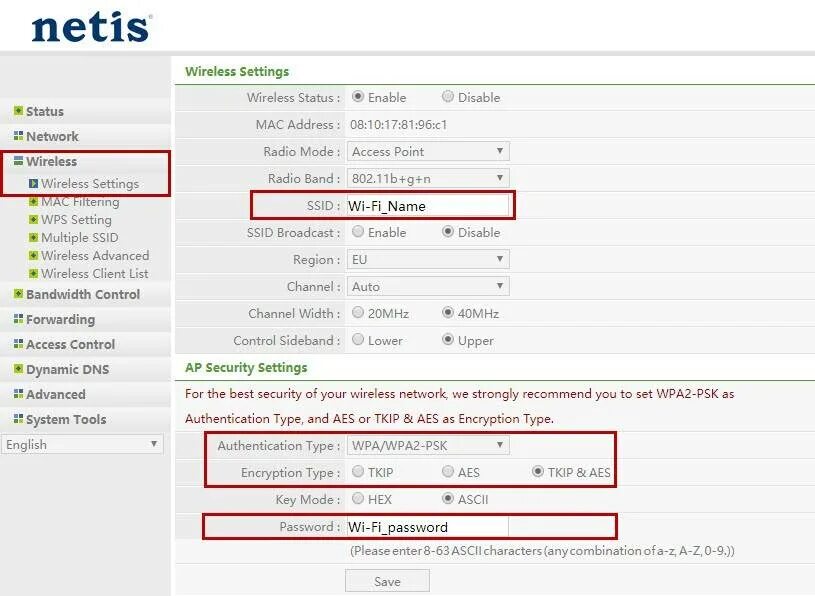This screenshot has width=815, height=596.
Task: Open the Channel dropdown
Action: click(x=428, y=286)
